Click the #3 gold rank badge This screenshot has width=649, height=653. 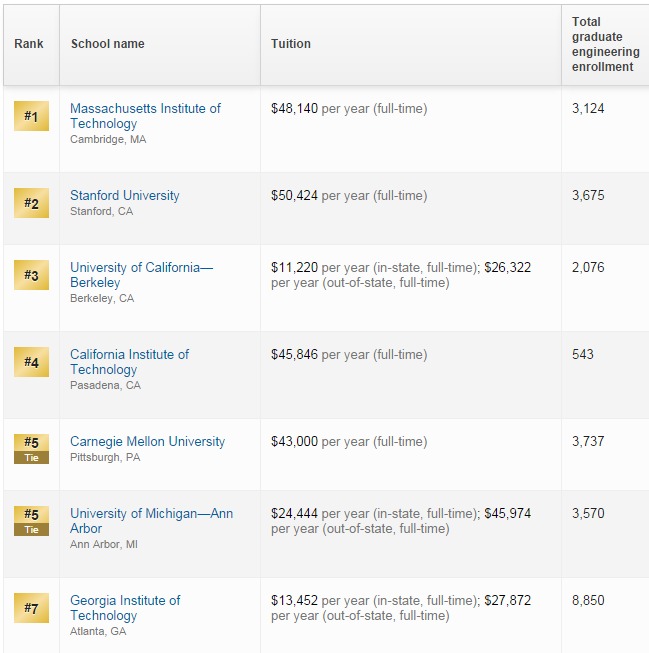click(x=31, y=275)
